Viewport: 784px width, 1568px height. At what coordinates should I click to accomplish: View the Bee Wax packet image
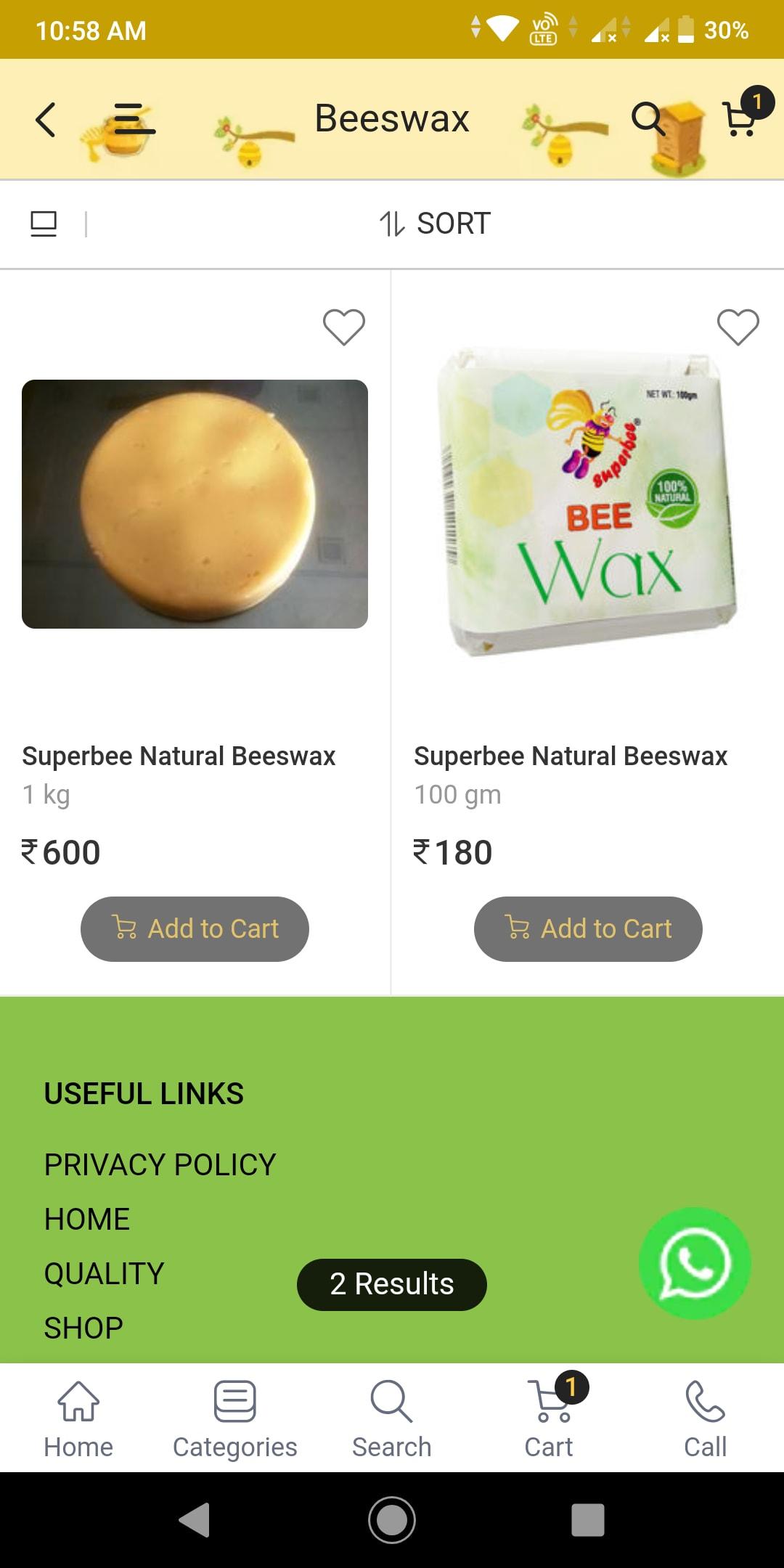point(588,502)
